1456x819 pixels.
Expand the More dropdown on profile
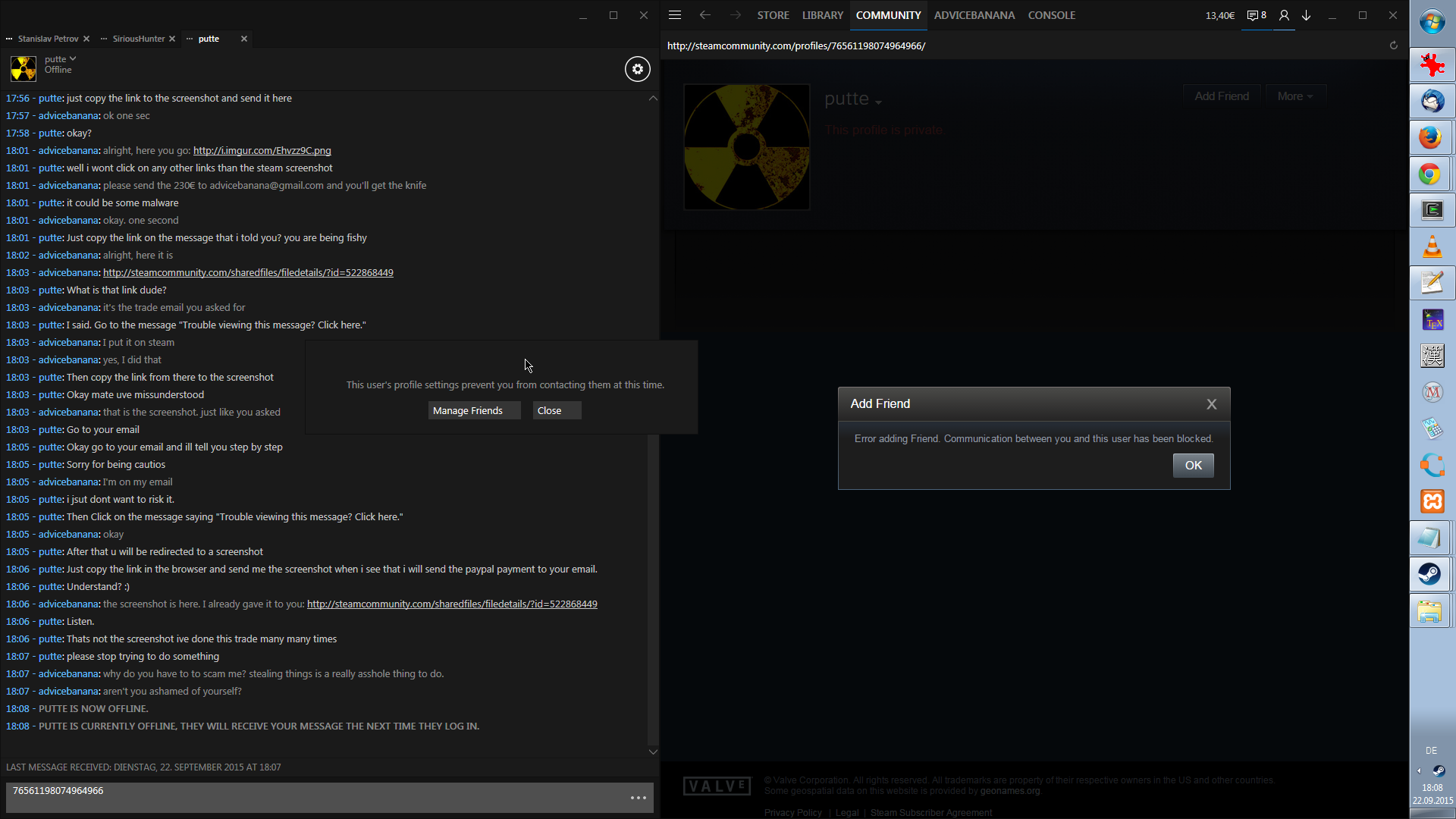tap(1294, 96)
